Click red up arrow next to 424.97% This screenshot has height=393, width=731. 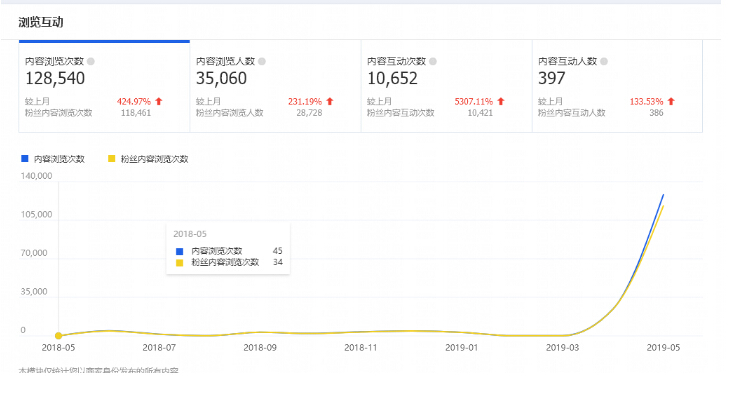pos(159,101)
